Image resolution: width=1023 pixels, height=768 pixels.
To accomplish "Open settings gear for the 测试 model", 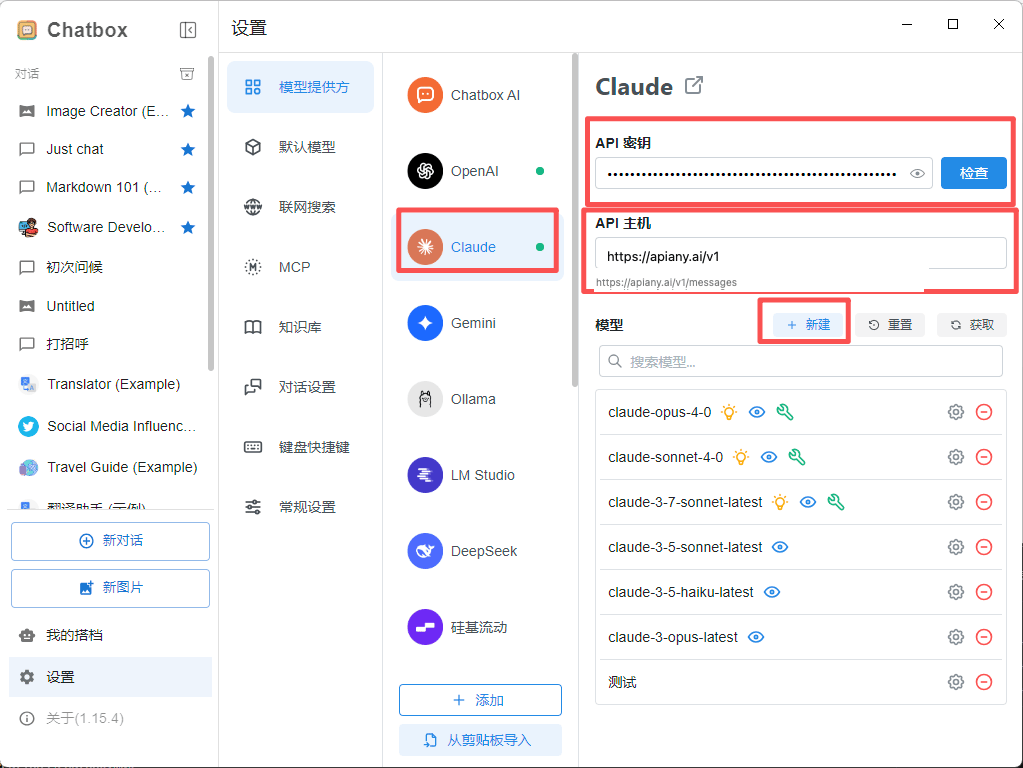I will tap(956, 683).
